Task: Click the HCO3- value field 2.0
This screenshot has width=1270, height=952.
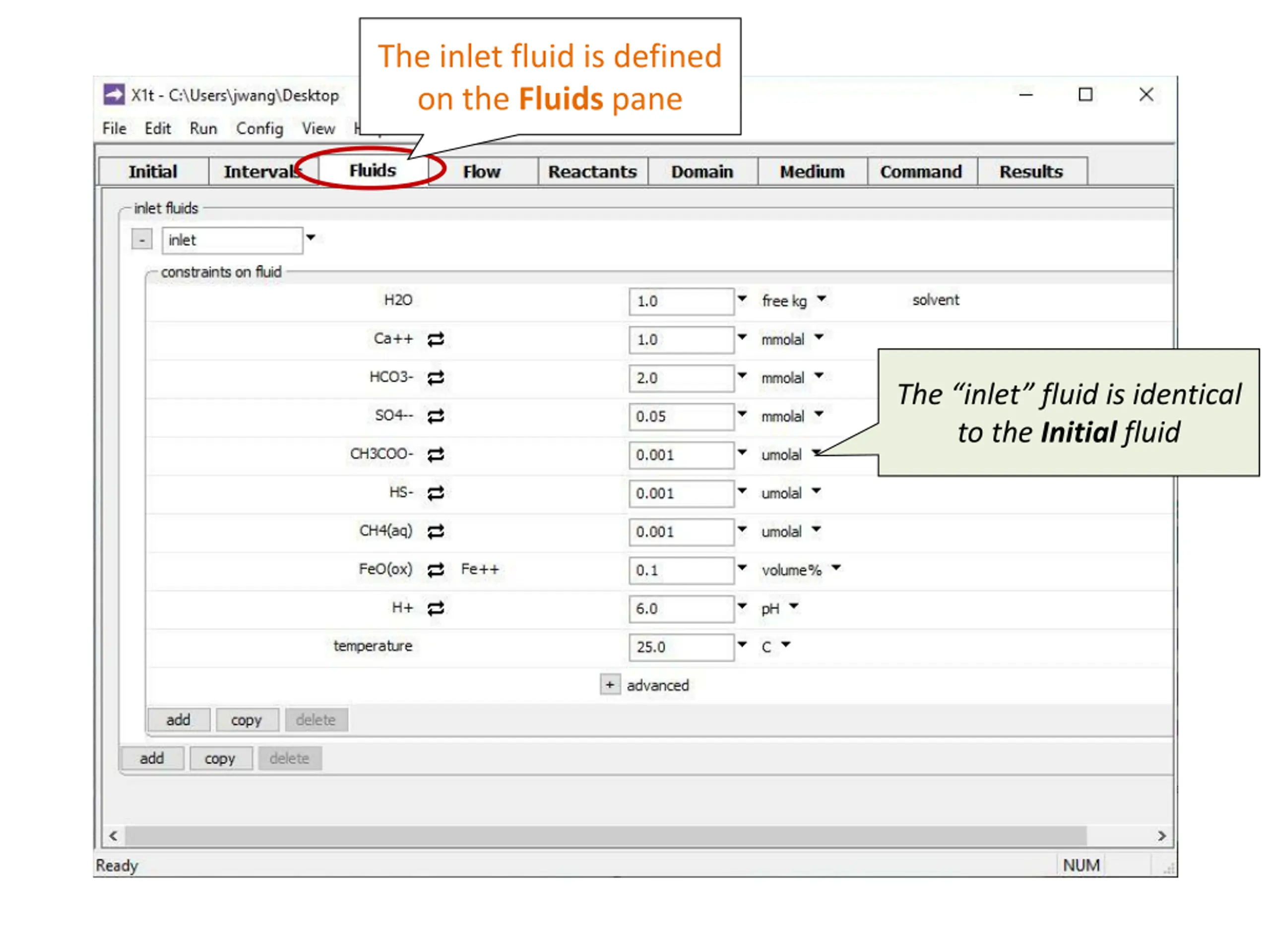Action: pos(682,378)
